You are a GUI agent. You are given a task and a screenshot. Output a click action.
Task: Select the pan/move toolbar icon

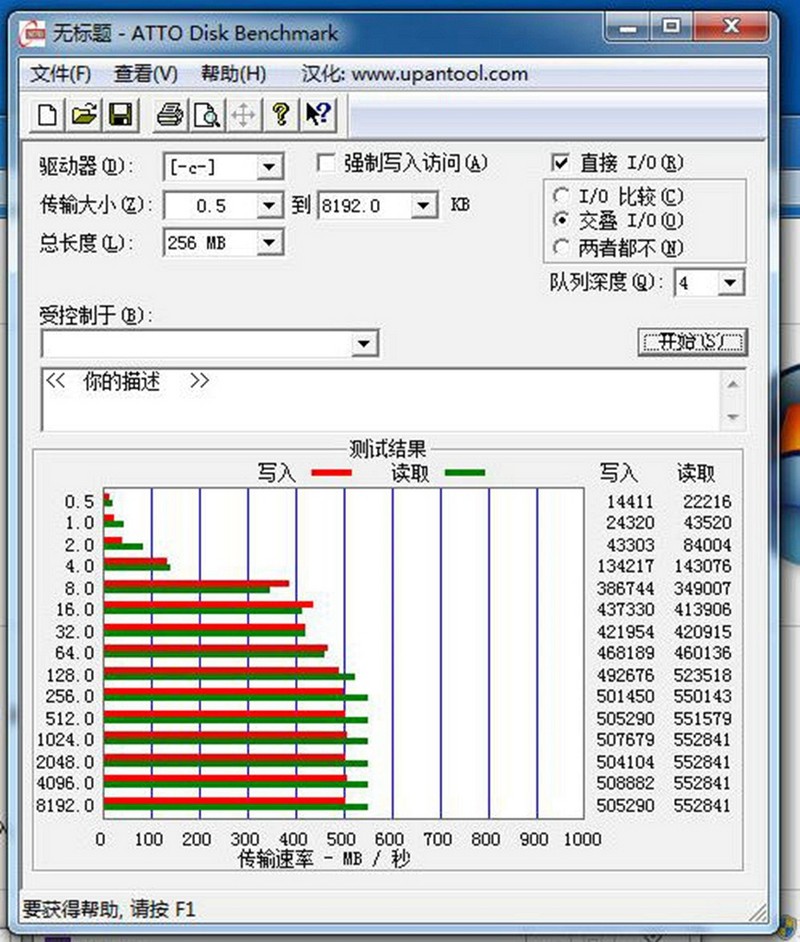(242, 114)
